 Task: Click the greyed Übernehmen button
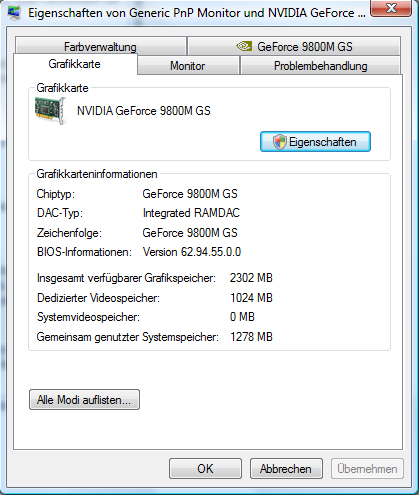[x=367, y=469]
